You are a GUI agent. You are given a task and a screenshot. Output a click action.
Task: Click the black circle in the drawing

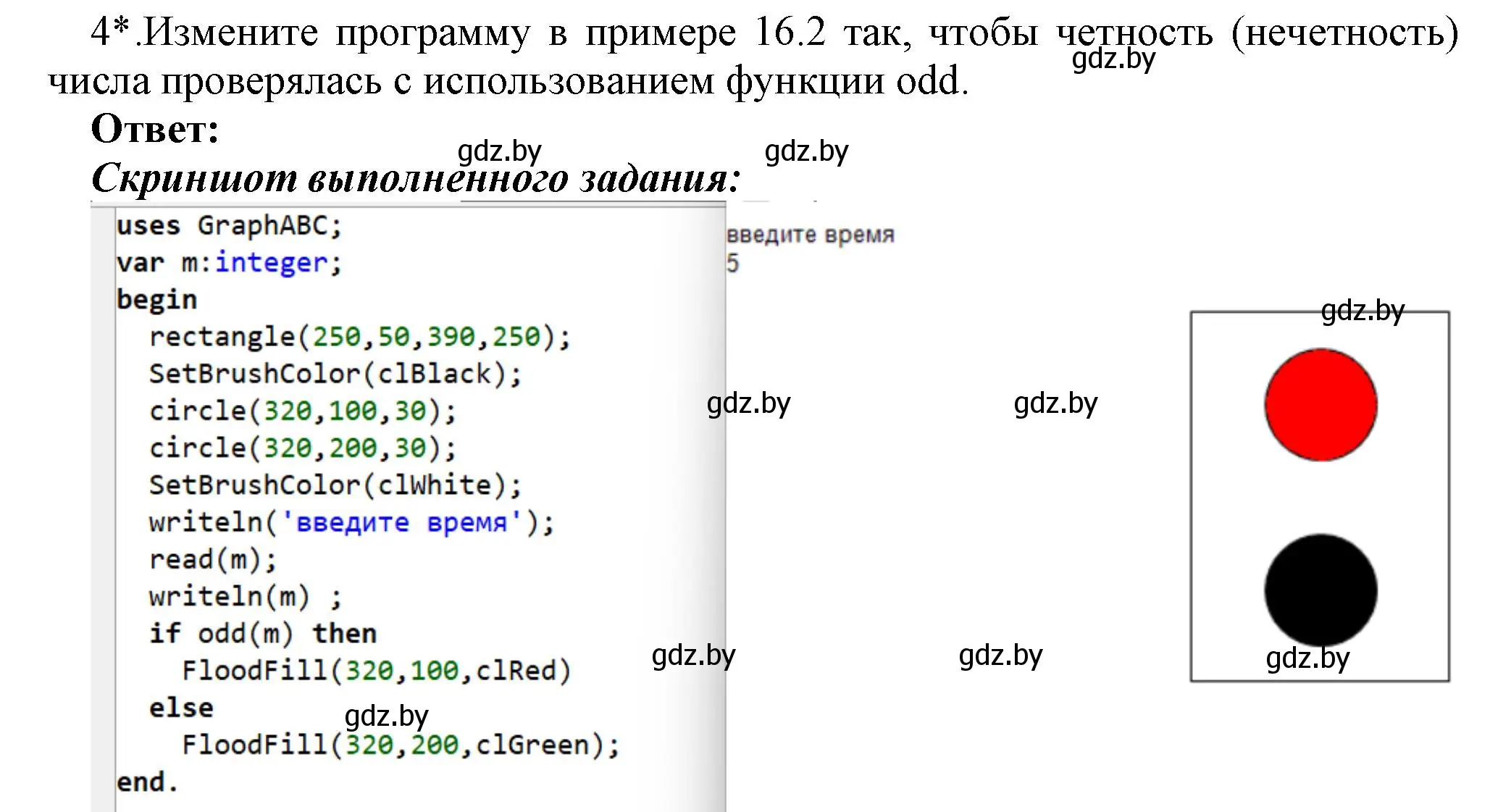click(x=1321, y=590)
